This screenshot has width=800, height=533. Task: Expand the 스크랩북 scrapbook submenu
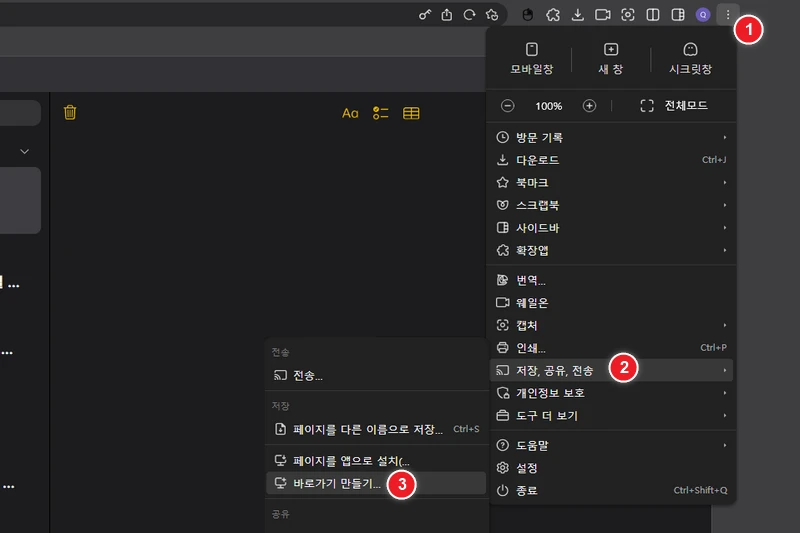click(x=611, y=205)
